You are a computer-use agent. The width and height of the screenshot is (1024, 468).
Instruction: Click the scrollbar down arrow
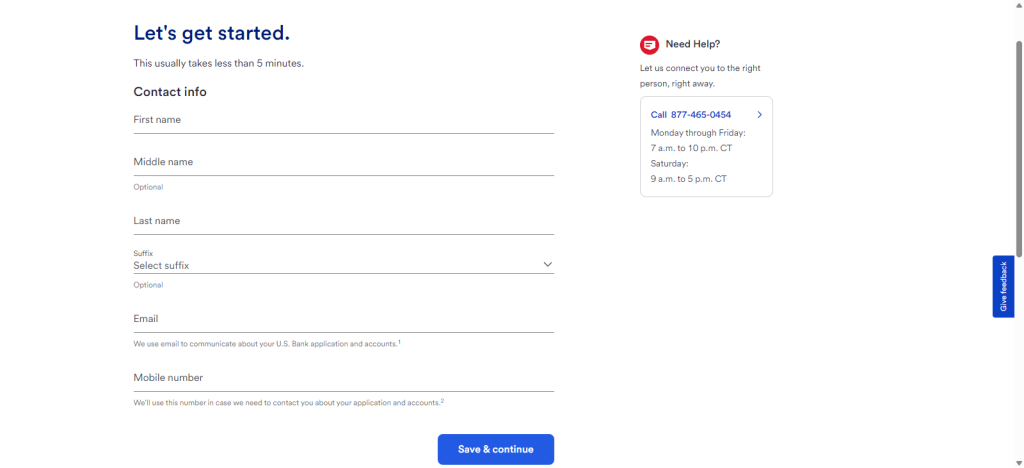(1018, 463)
